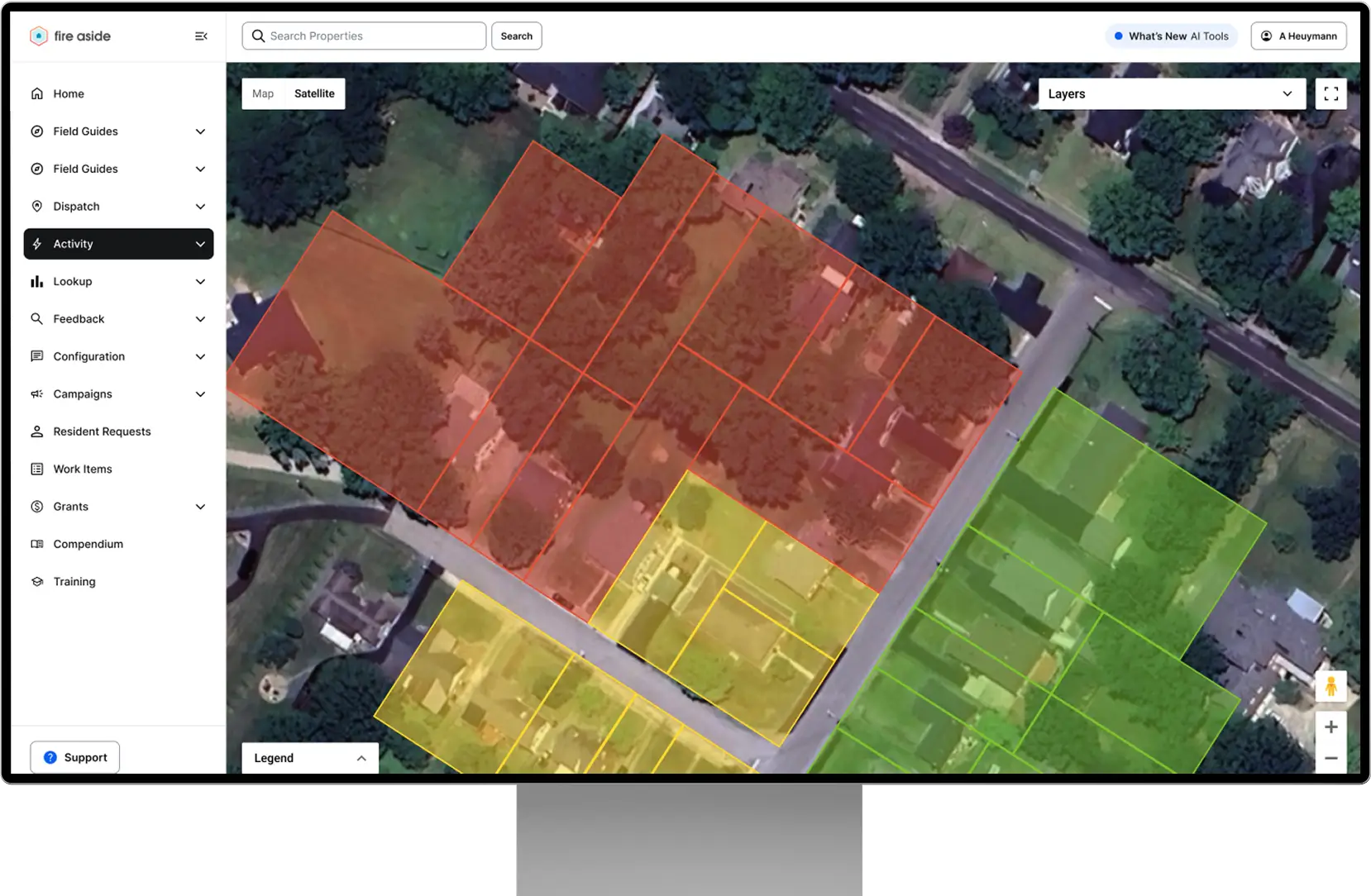Click the Dispatch pin icon
Image resolution: width=1371 pixels, height=896 pixels.
tap(37, 207)
